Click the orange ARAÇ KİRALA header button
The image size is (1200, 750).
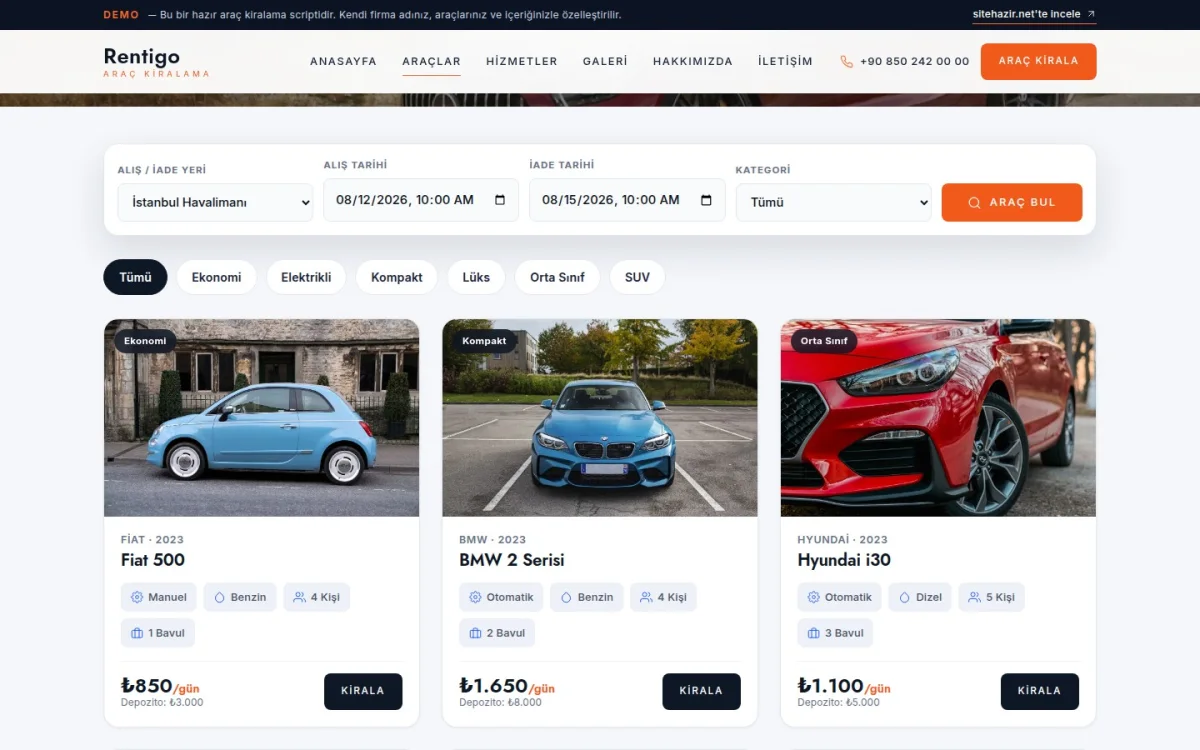coord(1038,61)
